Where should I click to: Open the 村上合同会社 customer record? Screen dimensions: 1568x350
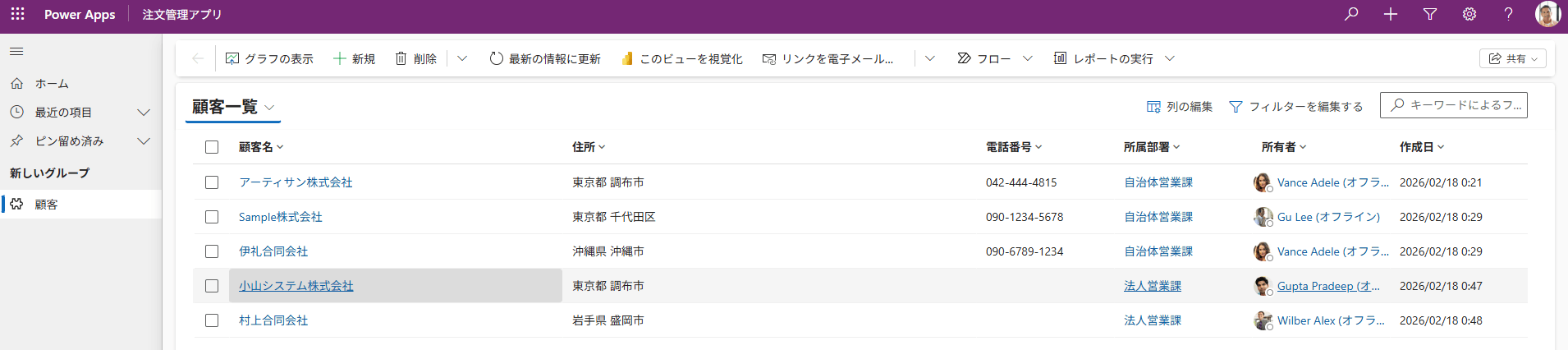tap(273, 320)
